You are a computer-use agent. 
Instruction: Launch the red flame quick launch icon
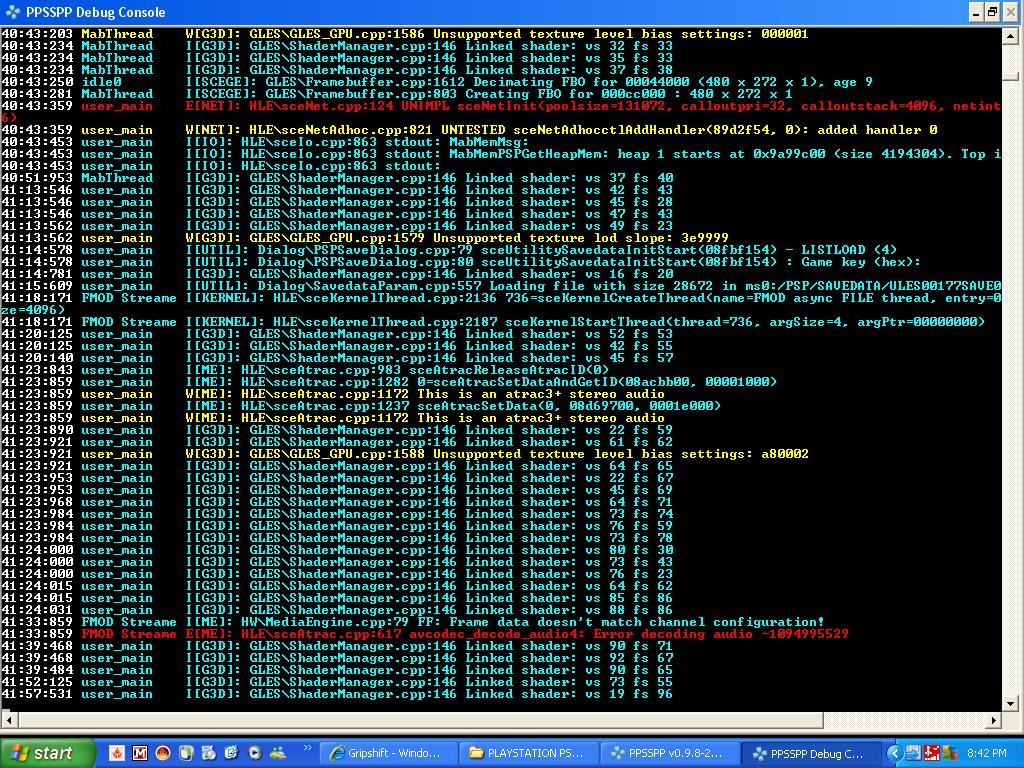(116, 753)
